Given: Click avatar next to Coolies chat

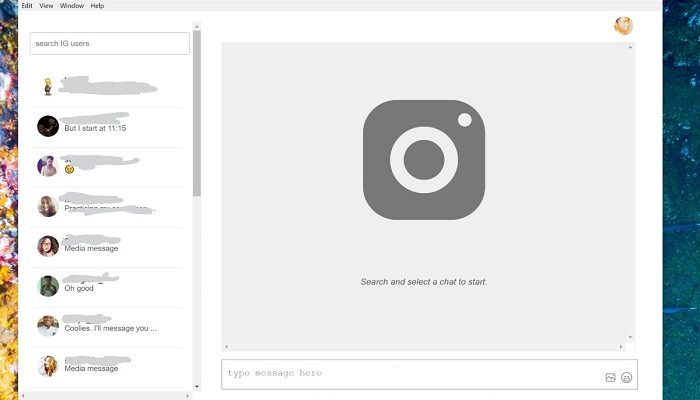Looking at the screenshot, I should click(48, 326).
